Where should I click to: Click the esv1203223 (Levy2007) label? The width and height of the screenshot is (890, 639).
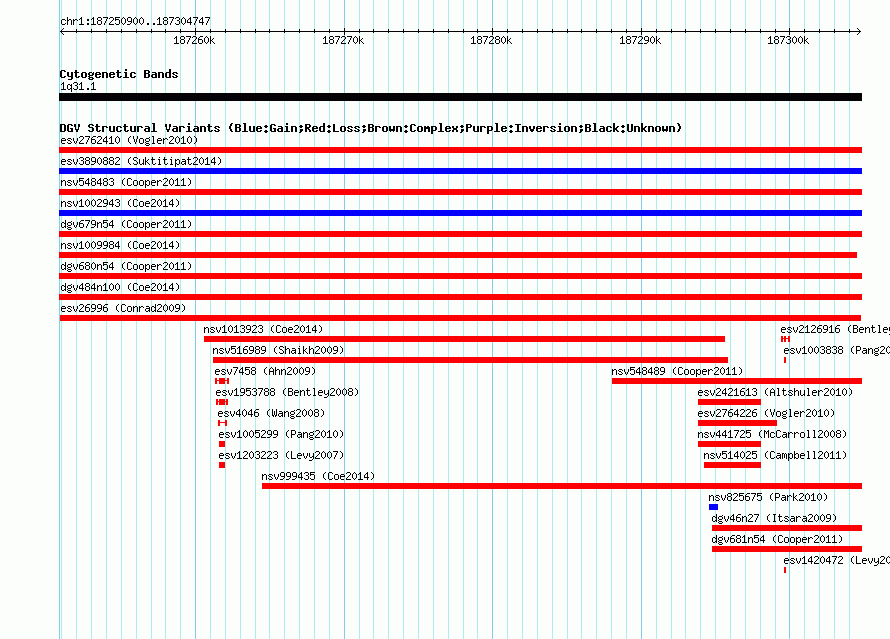coord(281,455)
